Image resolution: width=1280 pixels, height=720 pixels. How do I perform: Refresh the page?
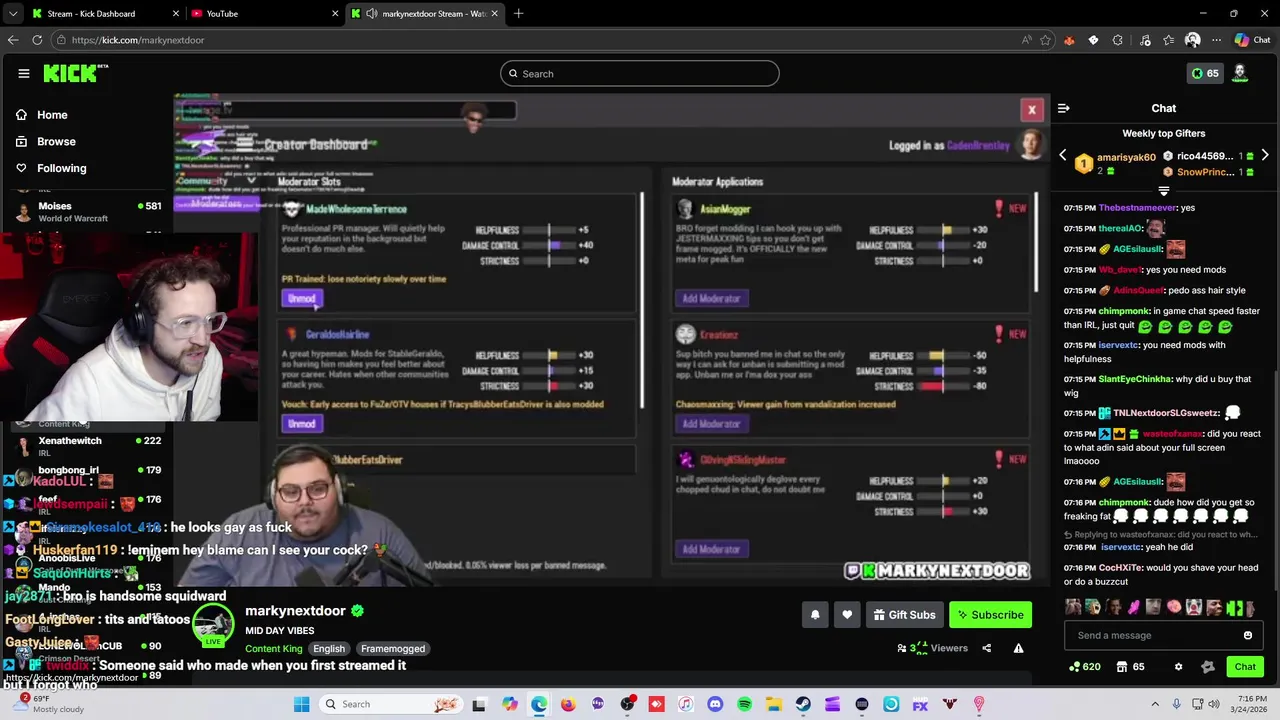click(37, 40)
